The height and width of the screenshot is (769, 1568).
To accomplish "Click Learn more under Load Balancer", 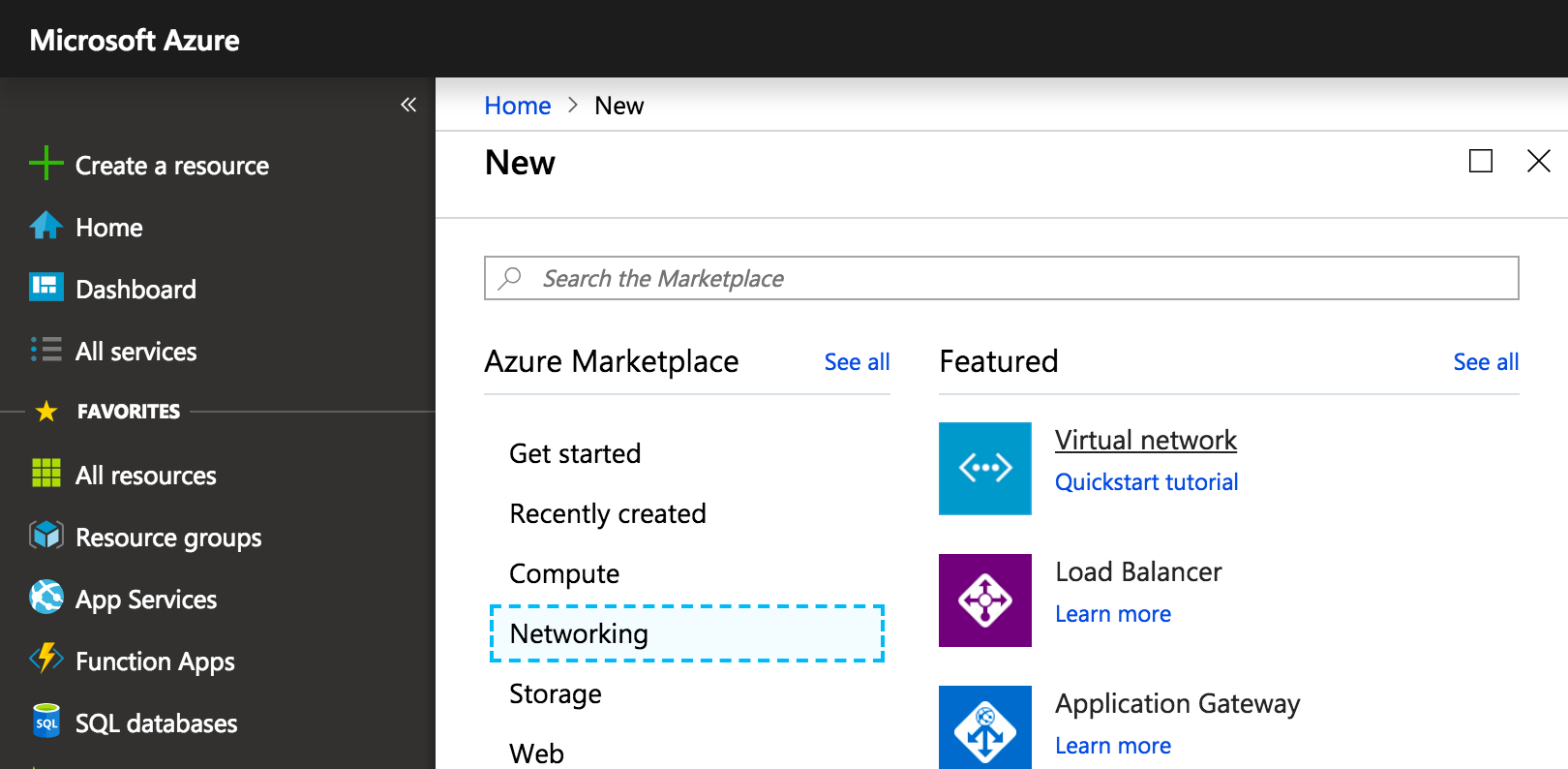I will 1113,614.
